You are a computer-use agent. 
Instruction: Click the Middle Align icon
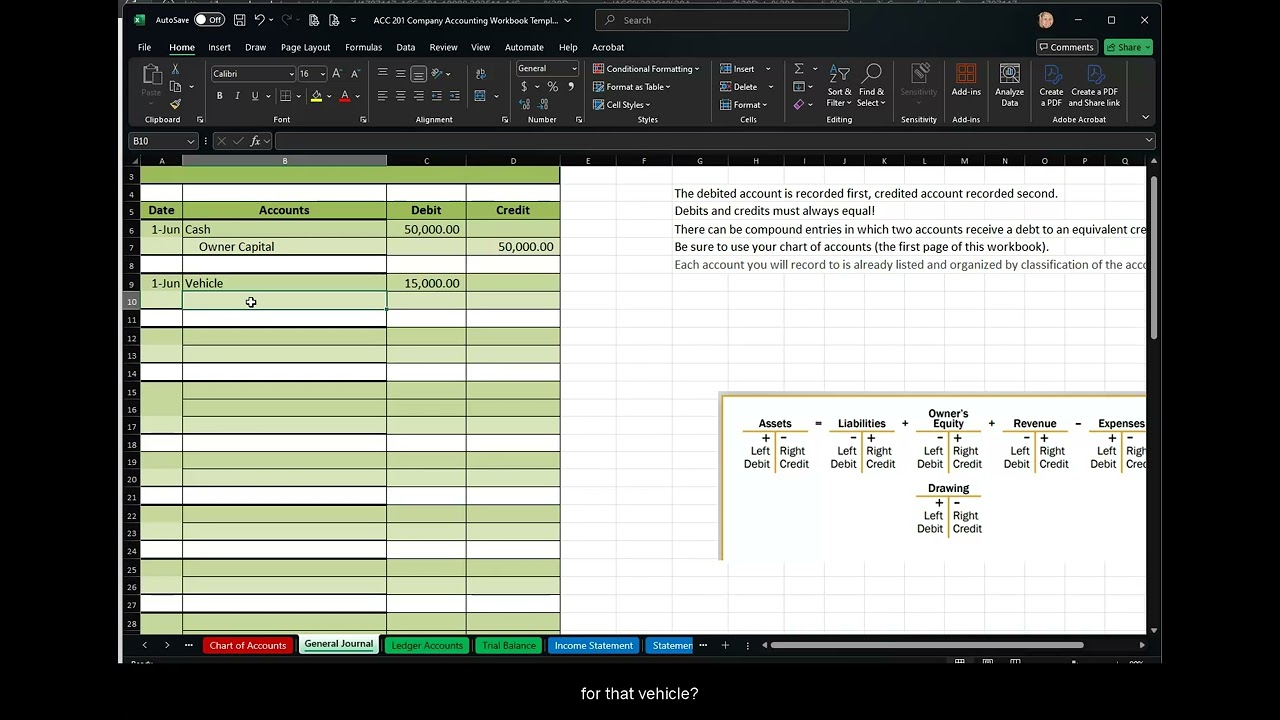click(x=400, y=73)
